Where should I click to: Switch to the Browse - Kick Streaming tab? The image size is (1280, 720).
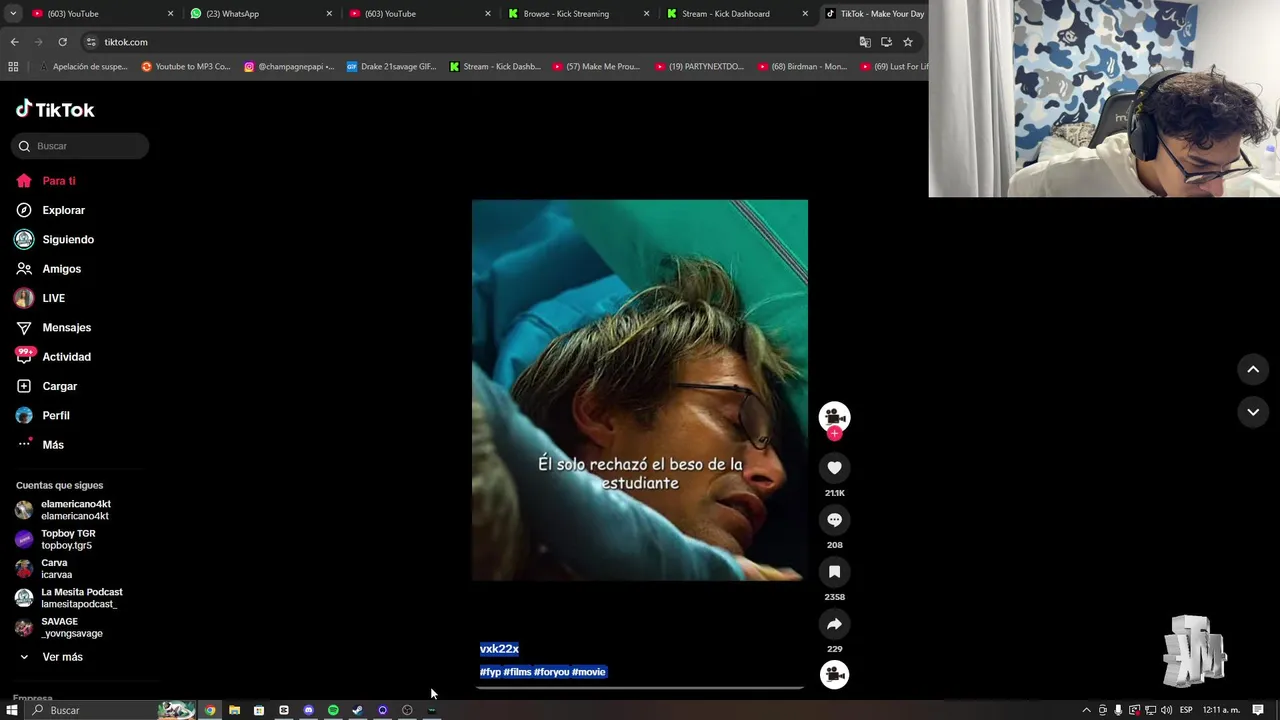576,14
